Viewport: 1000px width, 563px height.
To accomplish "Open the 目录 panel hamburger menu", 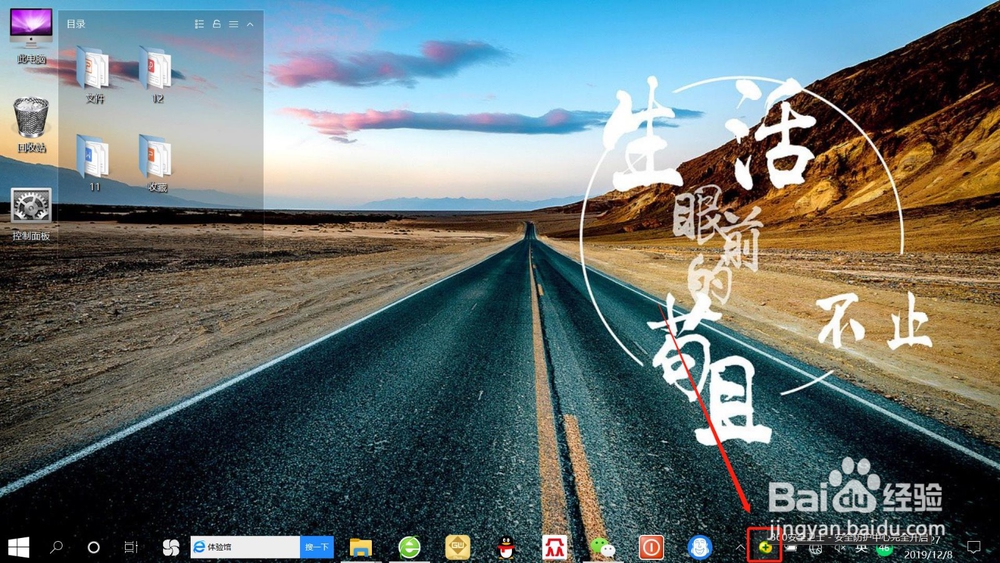I will click(x=233, y=24).
